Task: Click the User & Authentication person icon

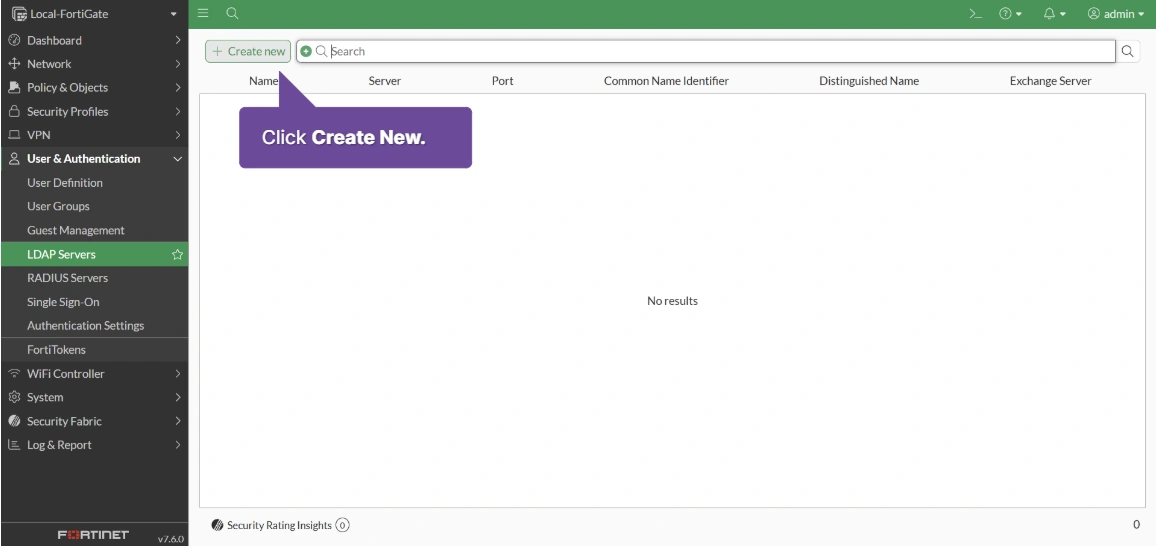Action: (14, 158)
